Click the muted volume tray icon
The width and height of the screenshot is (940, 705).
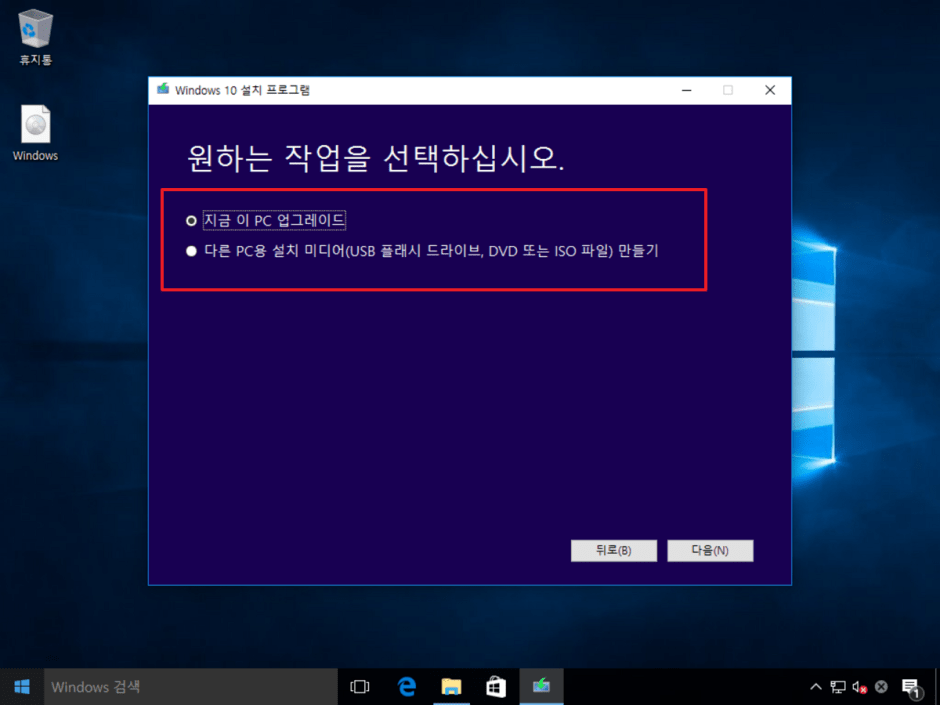(x=859, y=687)
